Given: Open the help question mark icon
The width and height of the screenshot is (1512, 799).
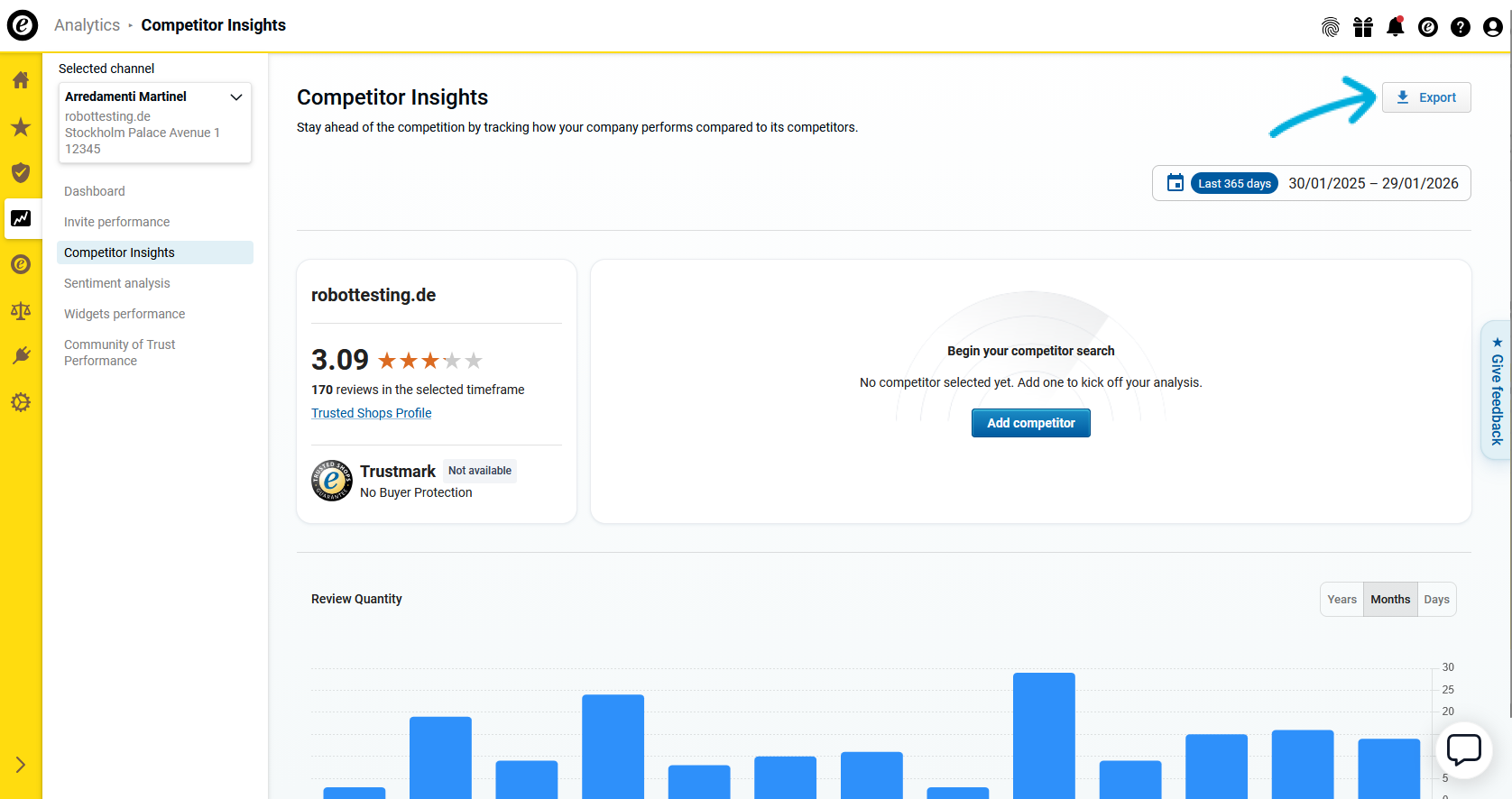Looking at the screenshot, I should pos(1460,27).
